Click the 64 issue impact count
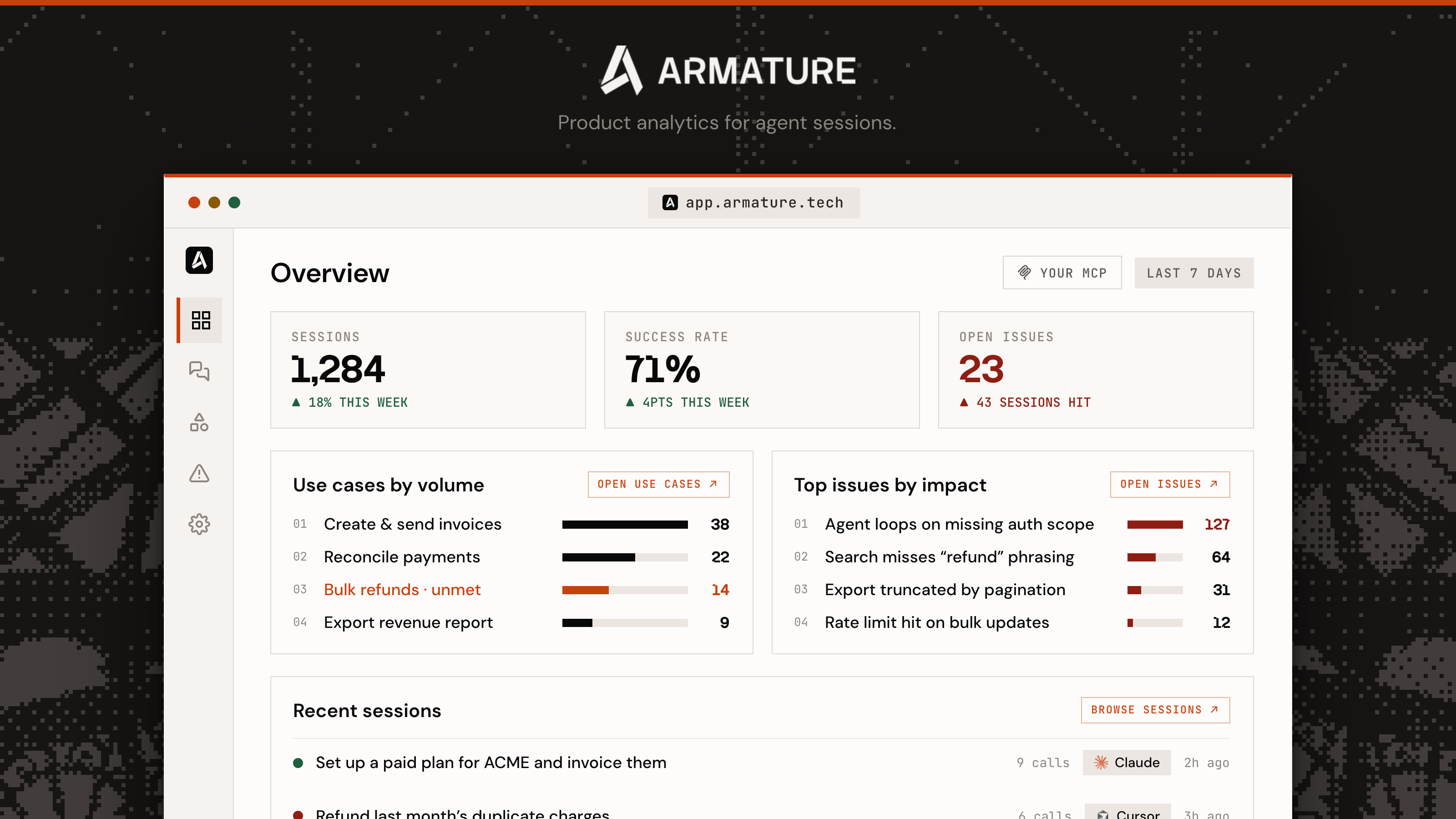The width and height of the screenshot is (1456, 819). tap(1220, 557)
